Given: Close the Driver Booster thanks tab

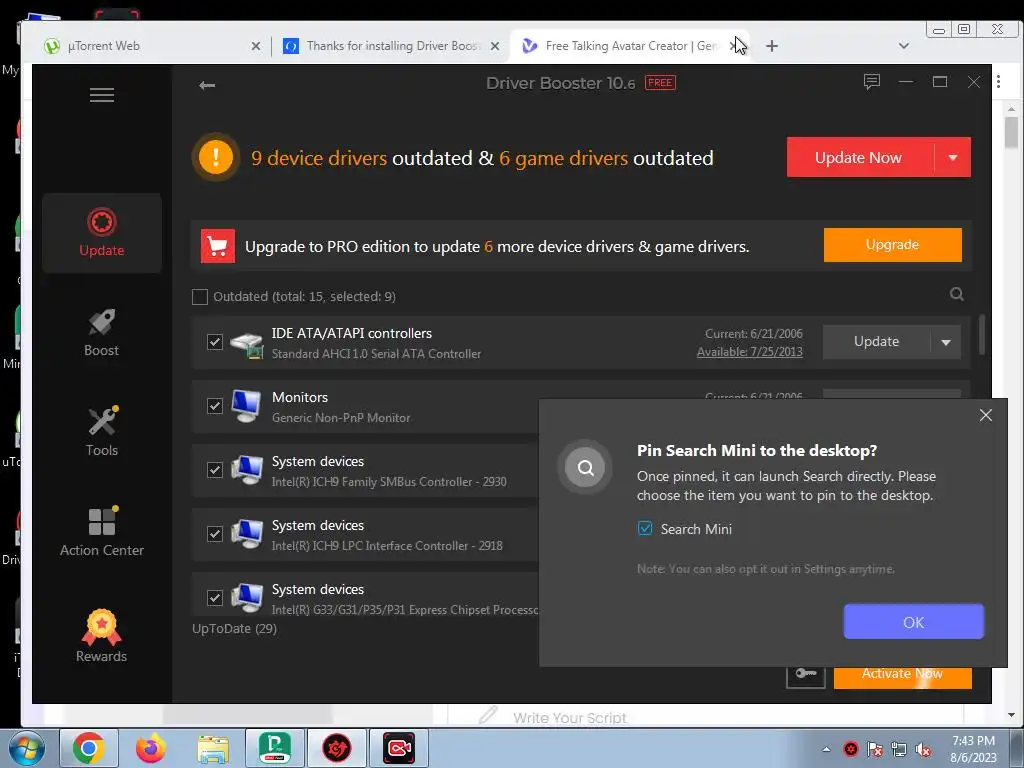Looking at the screenshot, I should tap(495, 46).
